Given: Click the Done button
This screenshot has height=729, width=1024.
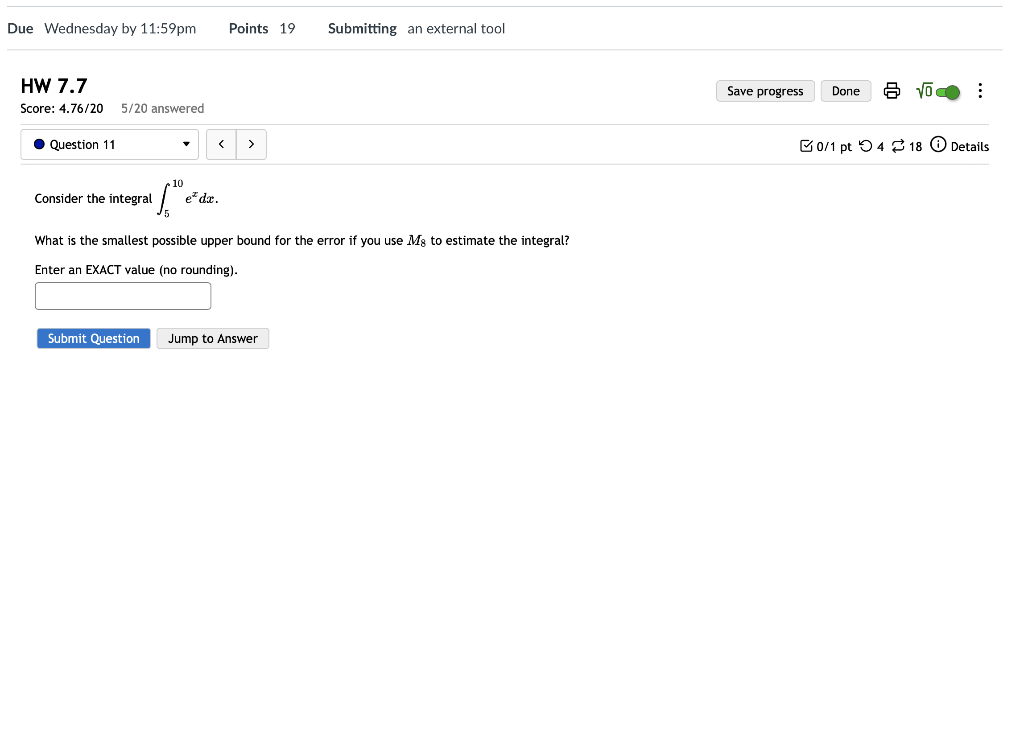Looking at the screenshot, I should click(x=846, y=91).
